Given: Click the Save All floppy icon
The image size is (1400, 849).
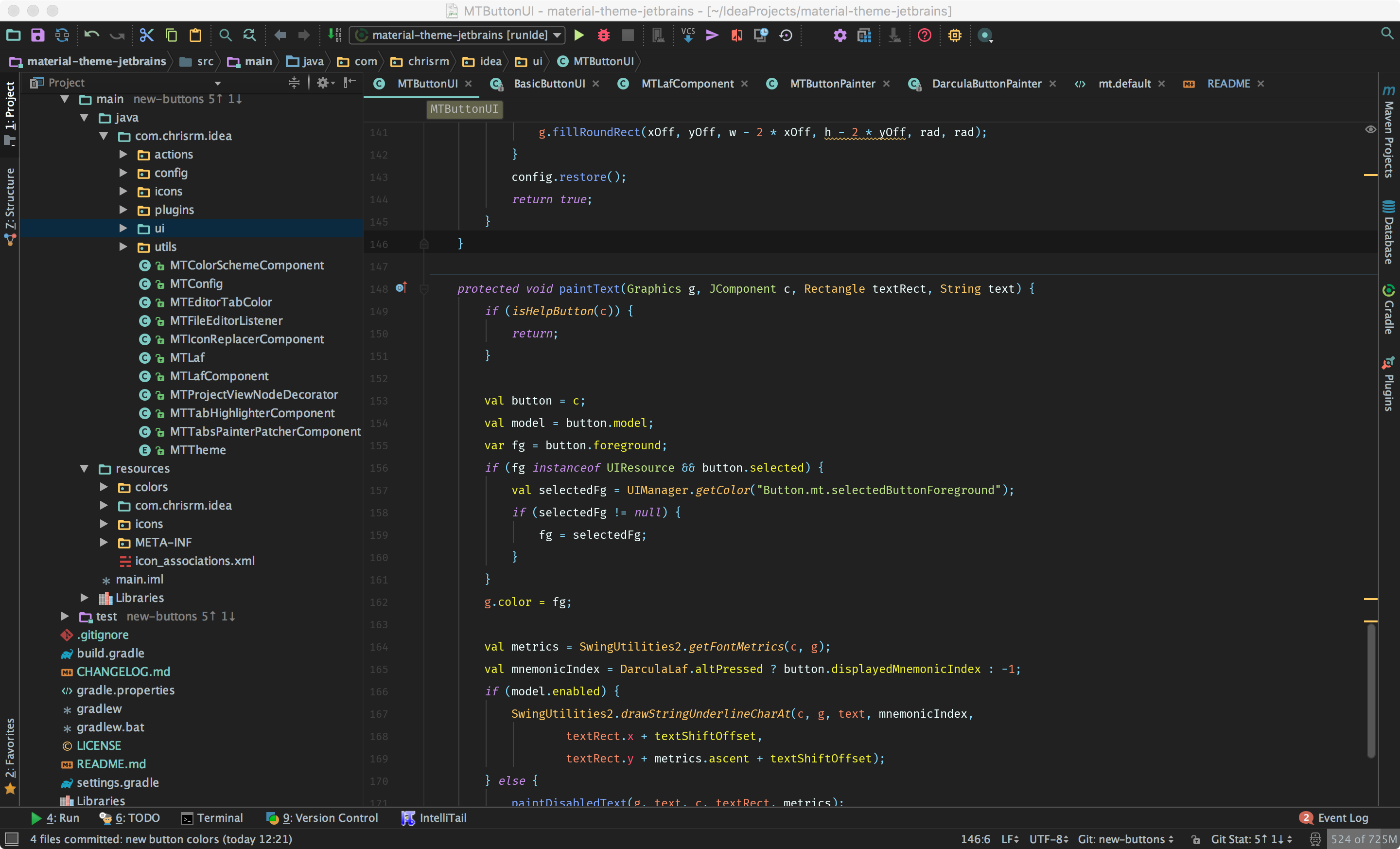Looking at the screenshot, I should [x=37, y=35].
